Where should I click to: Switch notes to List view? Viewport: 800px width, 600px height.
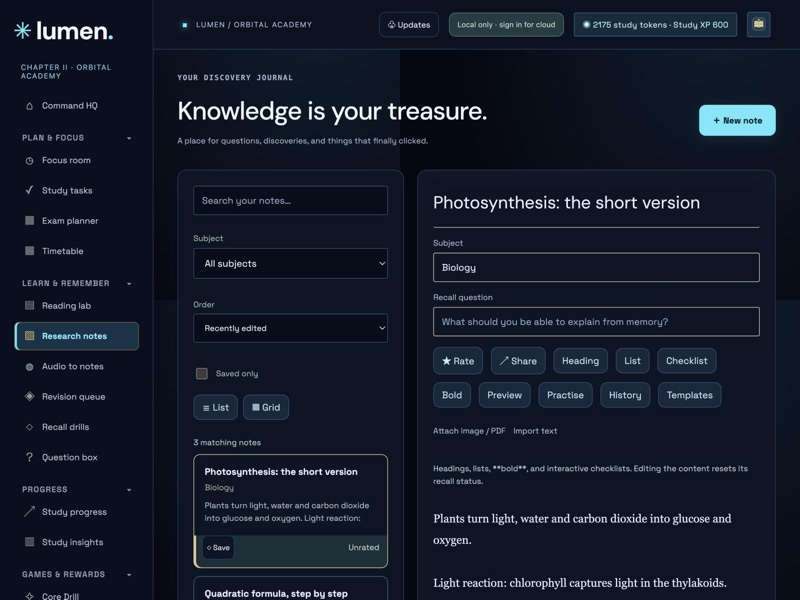215,407
